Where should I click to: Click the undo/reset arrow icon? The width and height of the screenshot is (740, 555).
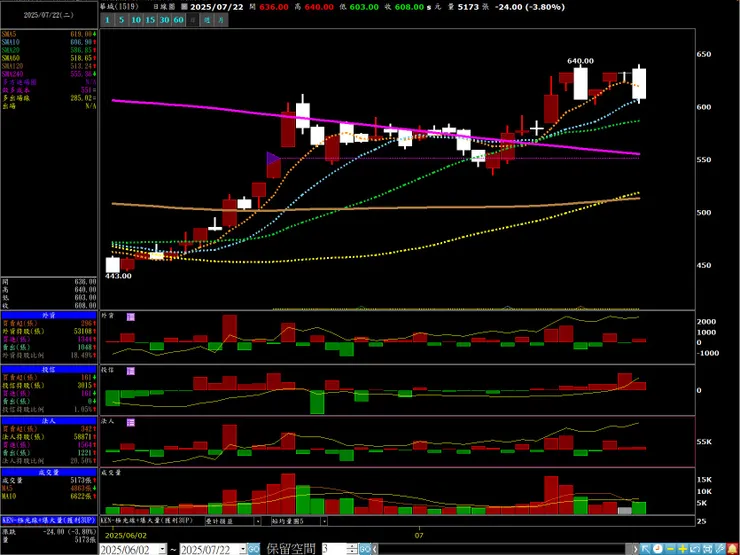(x=695, y=549)
